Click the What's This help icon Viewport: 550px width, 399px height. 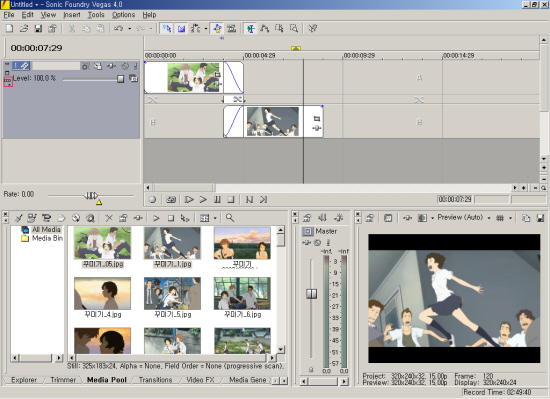313,28
